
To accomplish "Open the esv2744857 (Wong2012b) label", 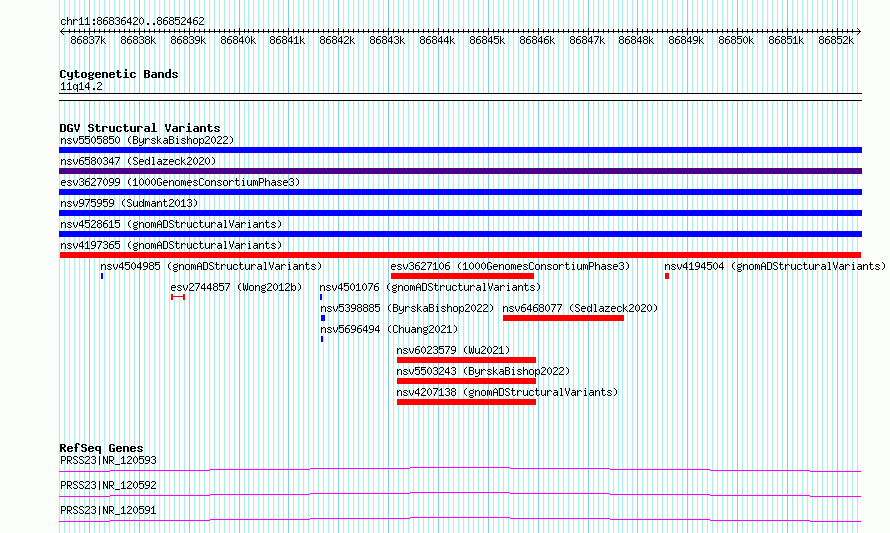I will coord(236,287).
